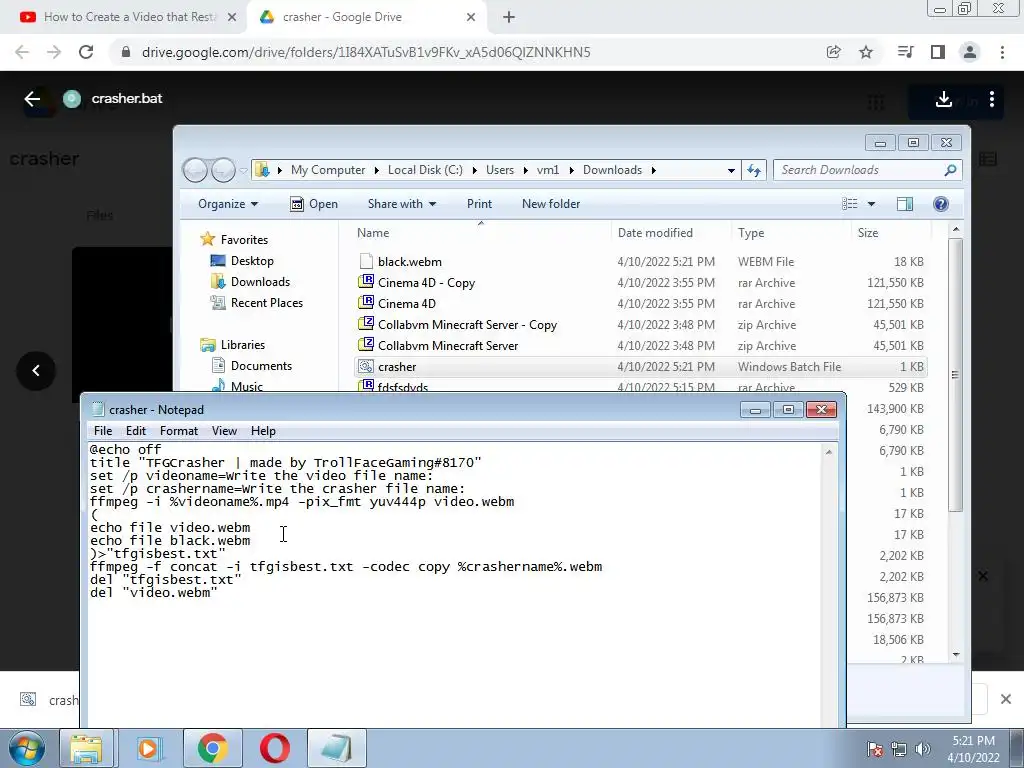Screen dimensions: 1024x768
Task: Select the black.webm file
Action: click(640, 262)
